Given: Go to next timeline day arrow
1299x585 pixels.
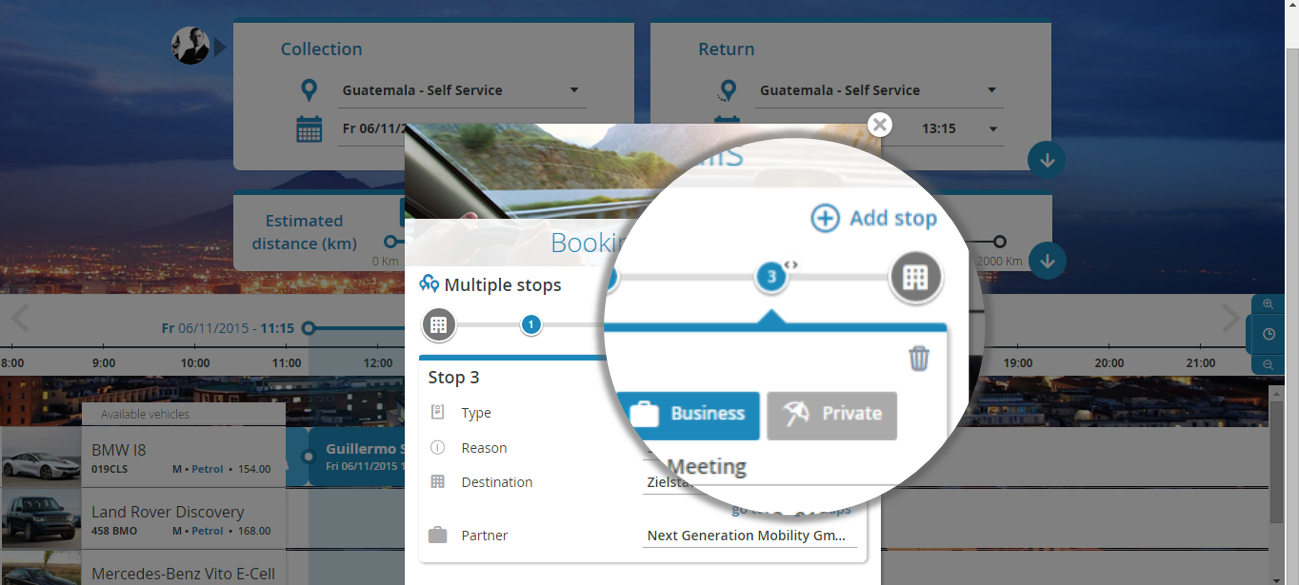Looking at the screenshot, I should click(1231, 318).
